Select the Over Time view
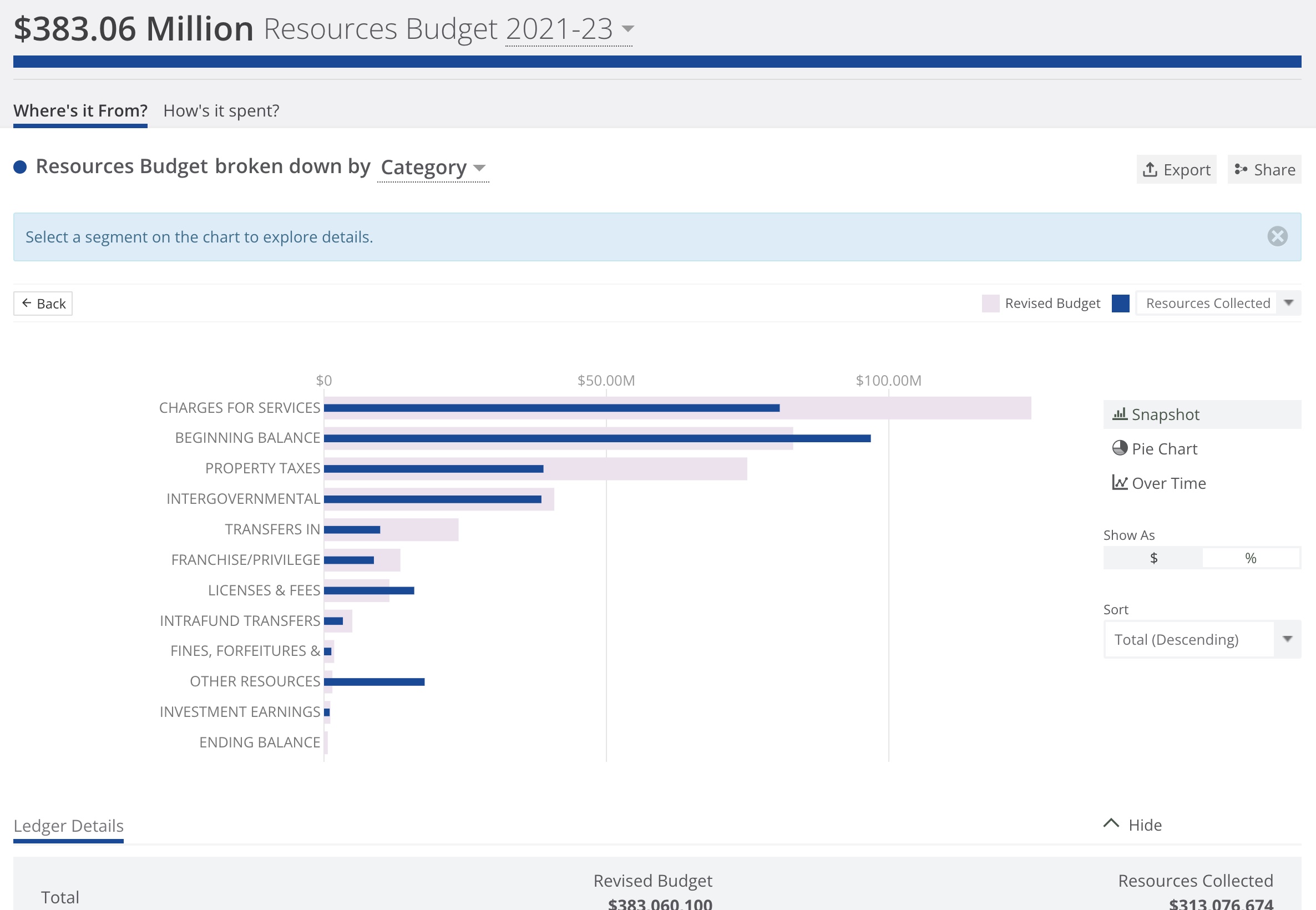Image resolution: width=1316 pixels, height=910 pixels. pyautogui.click(x=1158, y=483)
